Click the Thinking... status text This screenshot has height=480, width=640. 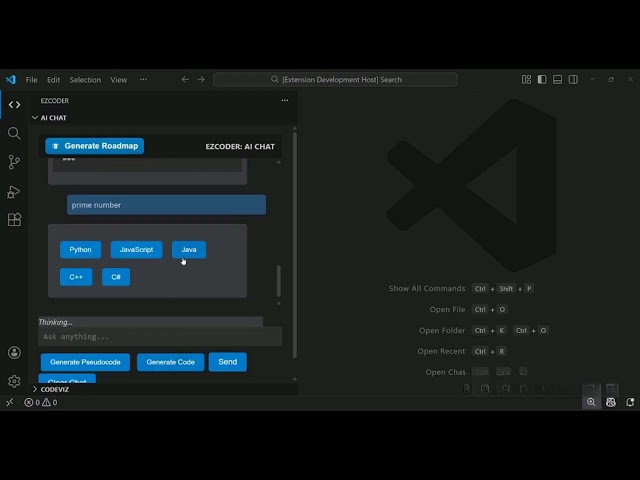click(x=55, y=322)
